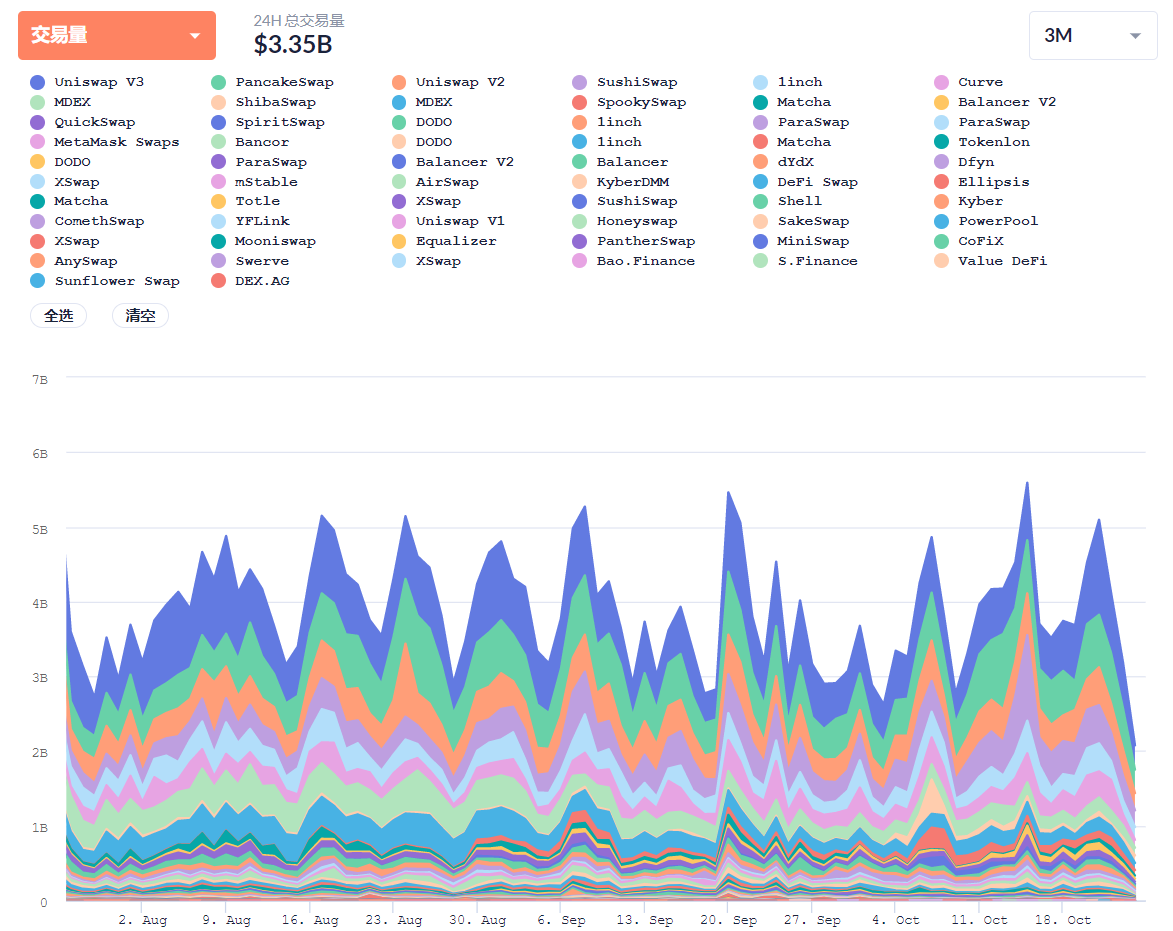Show or hide Mooniswap series
1173x931 pixels.
coord(263,242)
